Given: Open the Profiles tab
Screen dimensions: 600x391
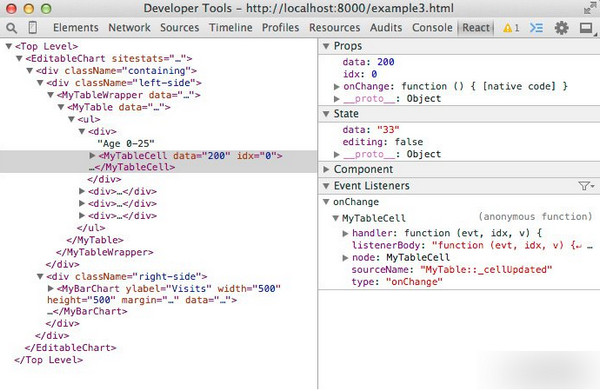Looking at the screenshot, I should (280, 28).
